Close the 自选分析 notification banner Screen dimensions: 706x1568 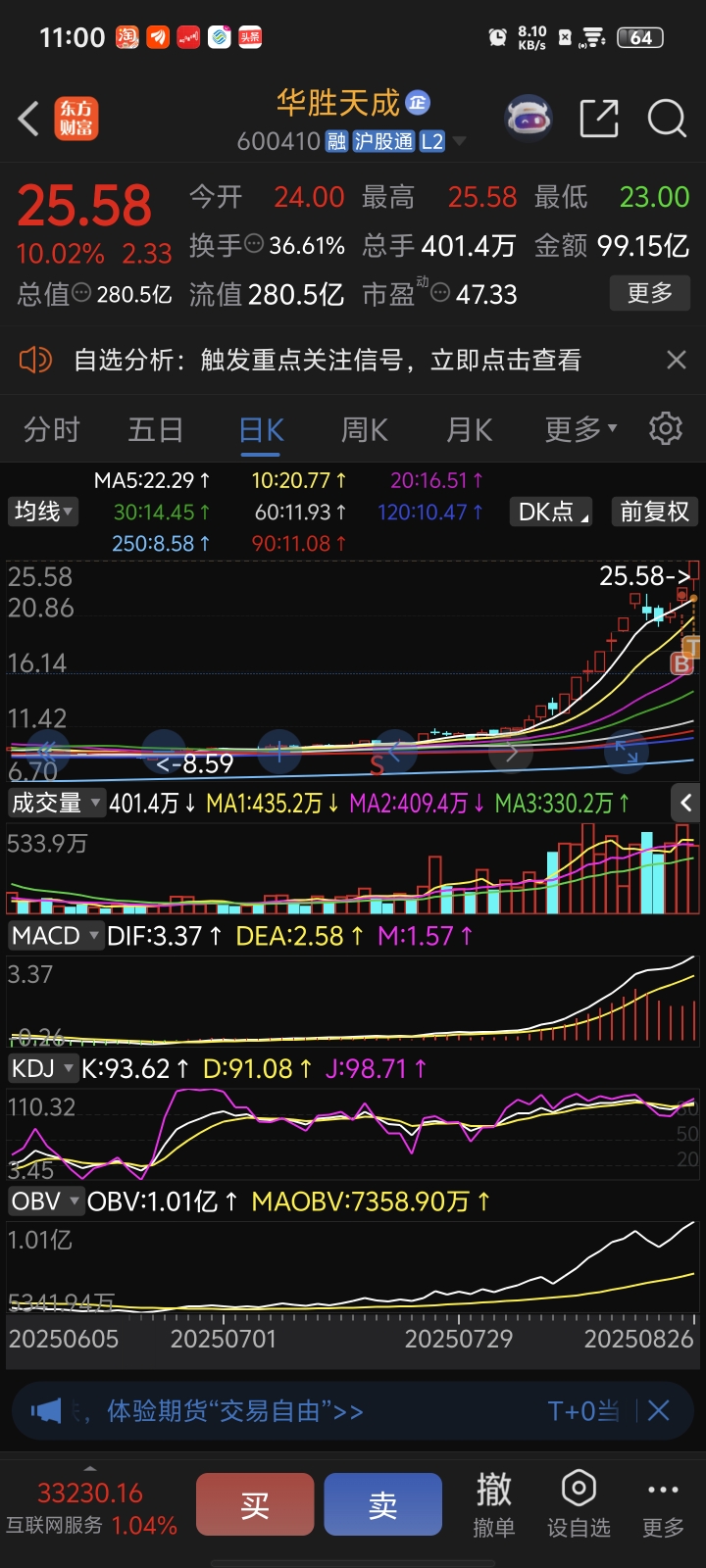[676, 360]
